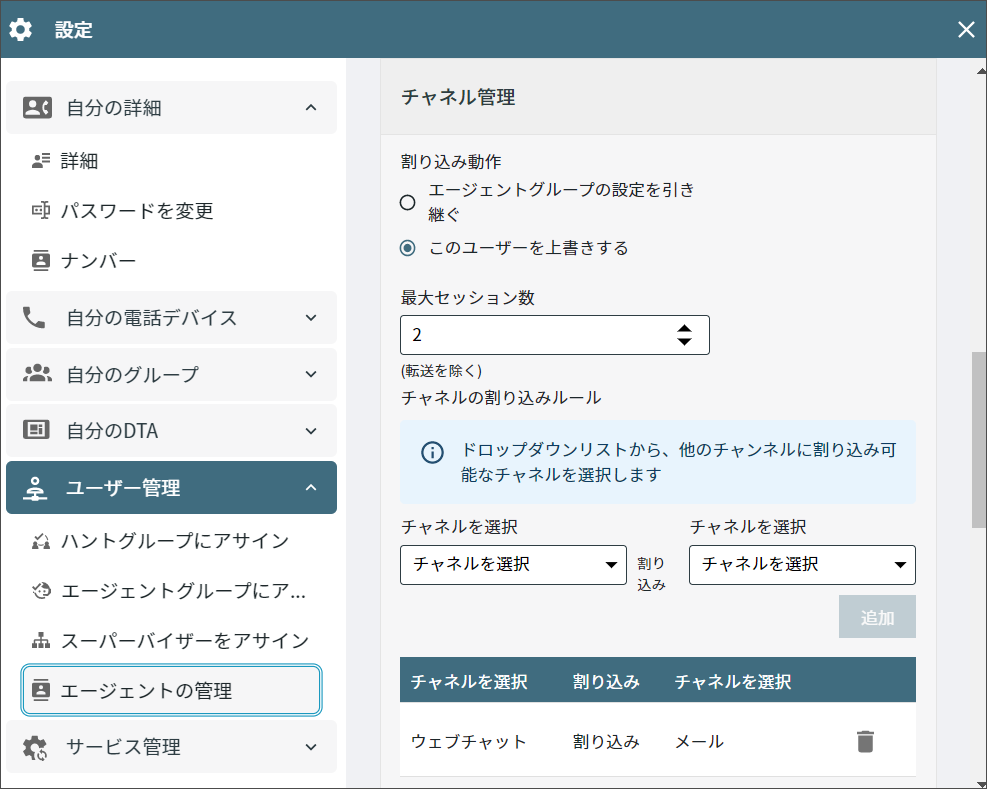The image size is (987, 789).
Task: Collapse the 自分の詳細 section chevron
Action: [311, 108]
